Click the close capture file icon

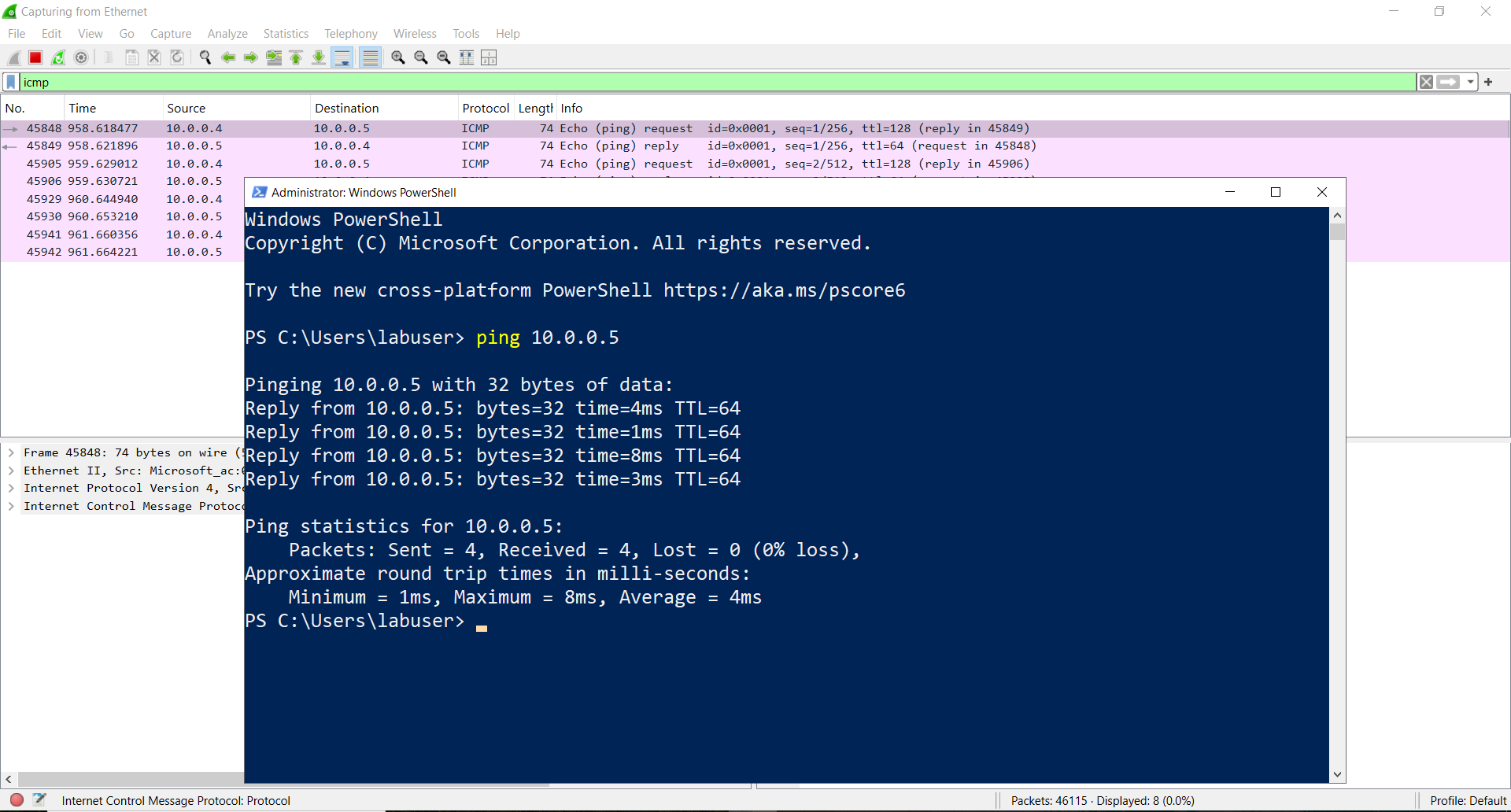pyautogui.click(x=154, y=57)
